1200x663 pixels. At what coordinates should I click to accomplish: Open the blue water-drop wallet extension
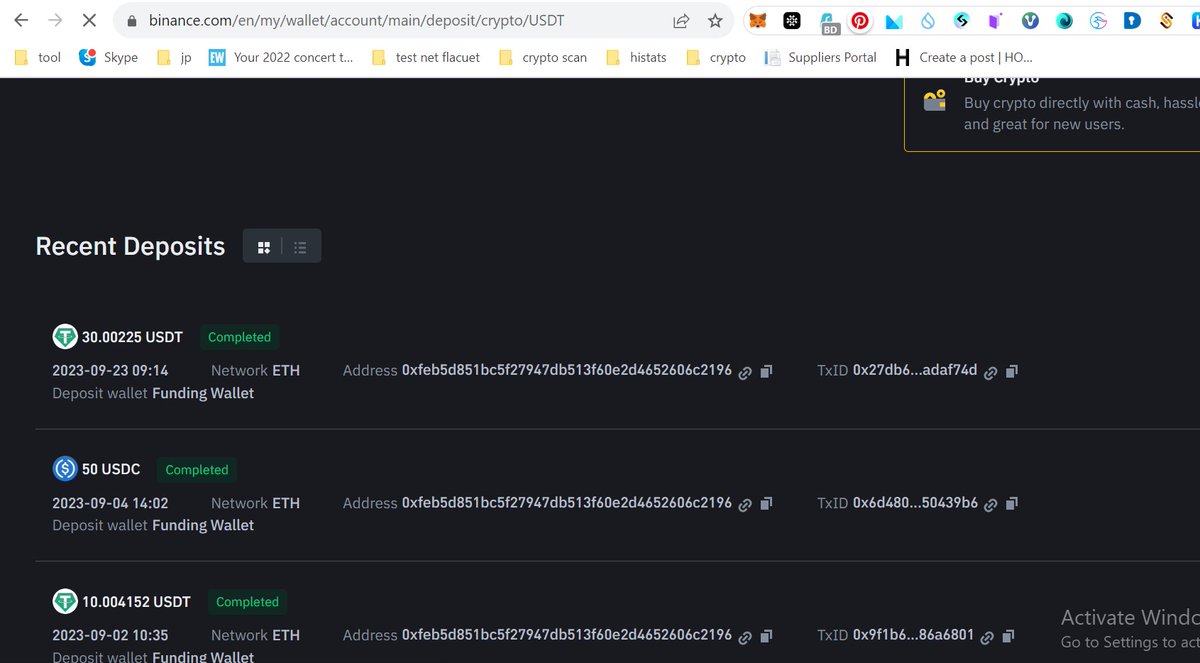click(x=928, y=21)
